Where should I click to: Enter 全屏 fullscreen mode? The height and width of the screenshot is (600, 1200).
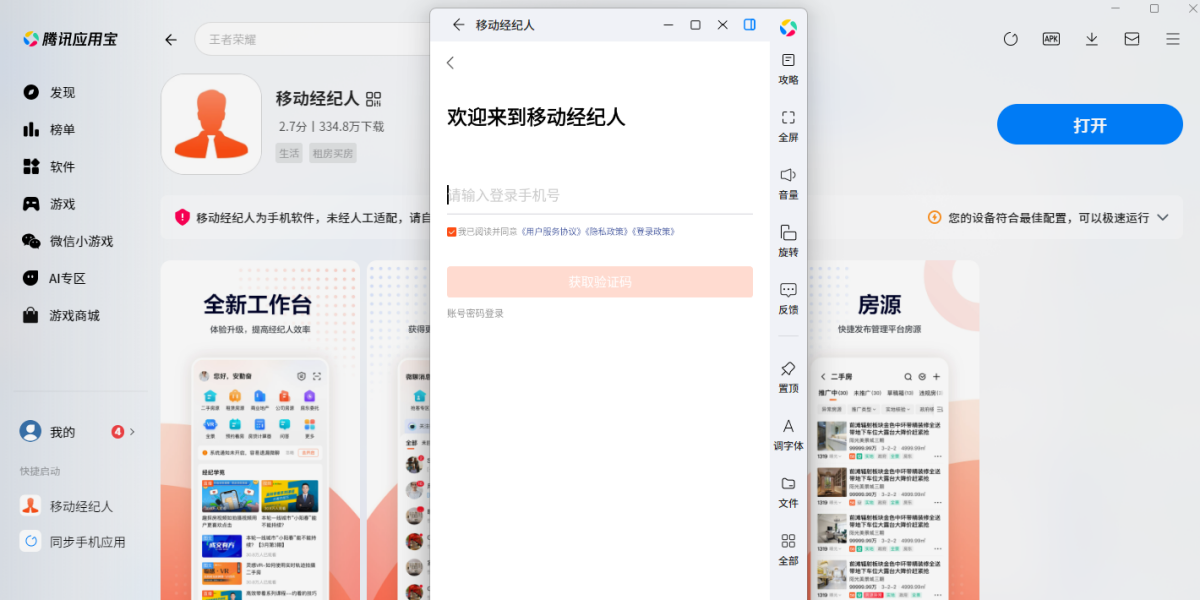(x=788, y=126)
